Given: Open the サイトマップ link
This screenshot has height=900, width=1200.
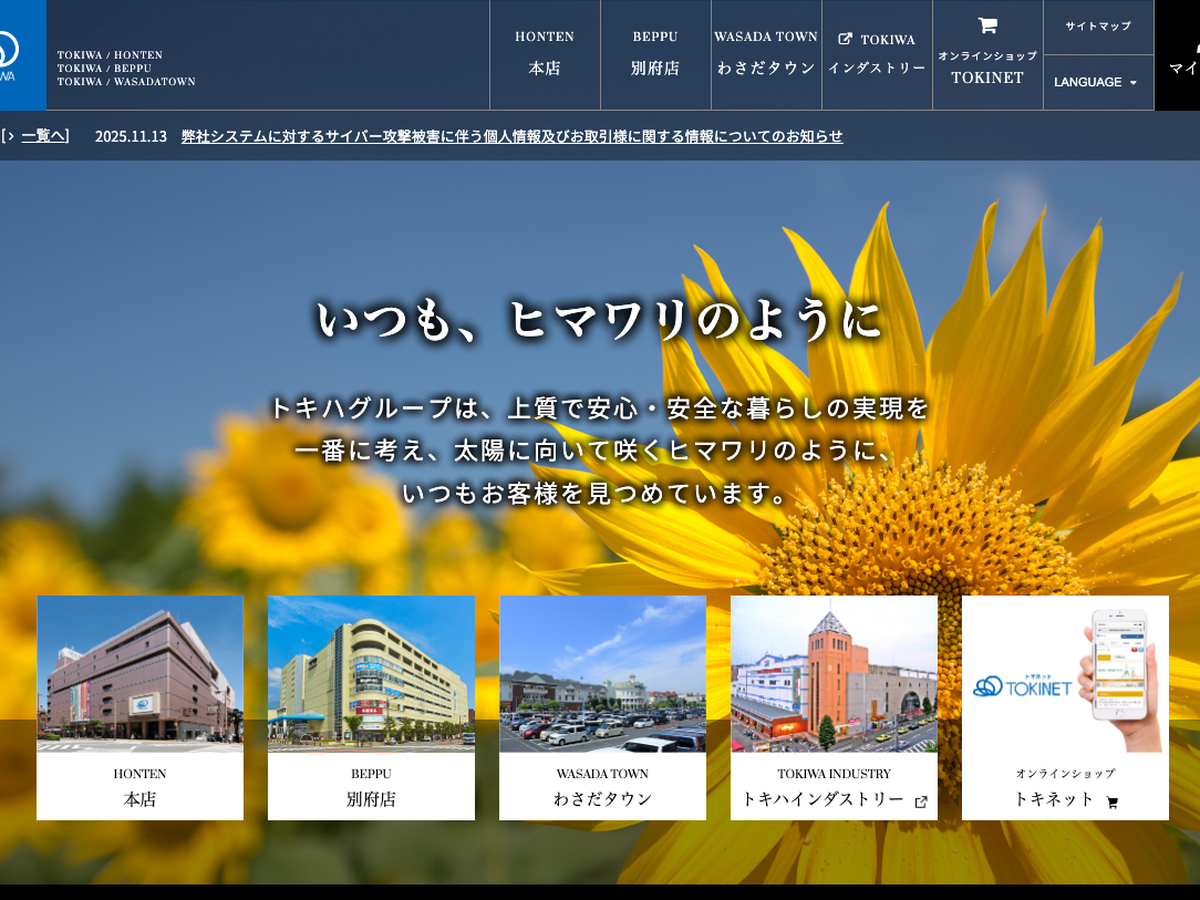Looking at the screenshot, I should (x=1097, y=27).
